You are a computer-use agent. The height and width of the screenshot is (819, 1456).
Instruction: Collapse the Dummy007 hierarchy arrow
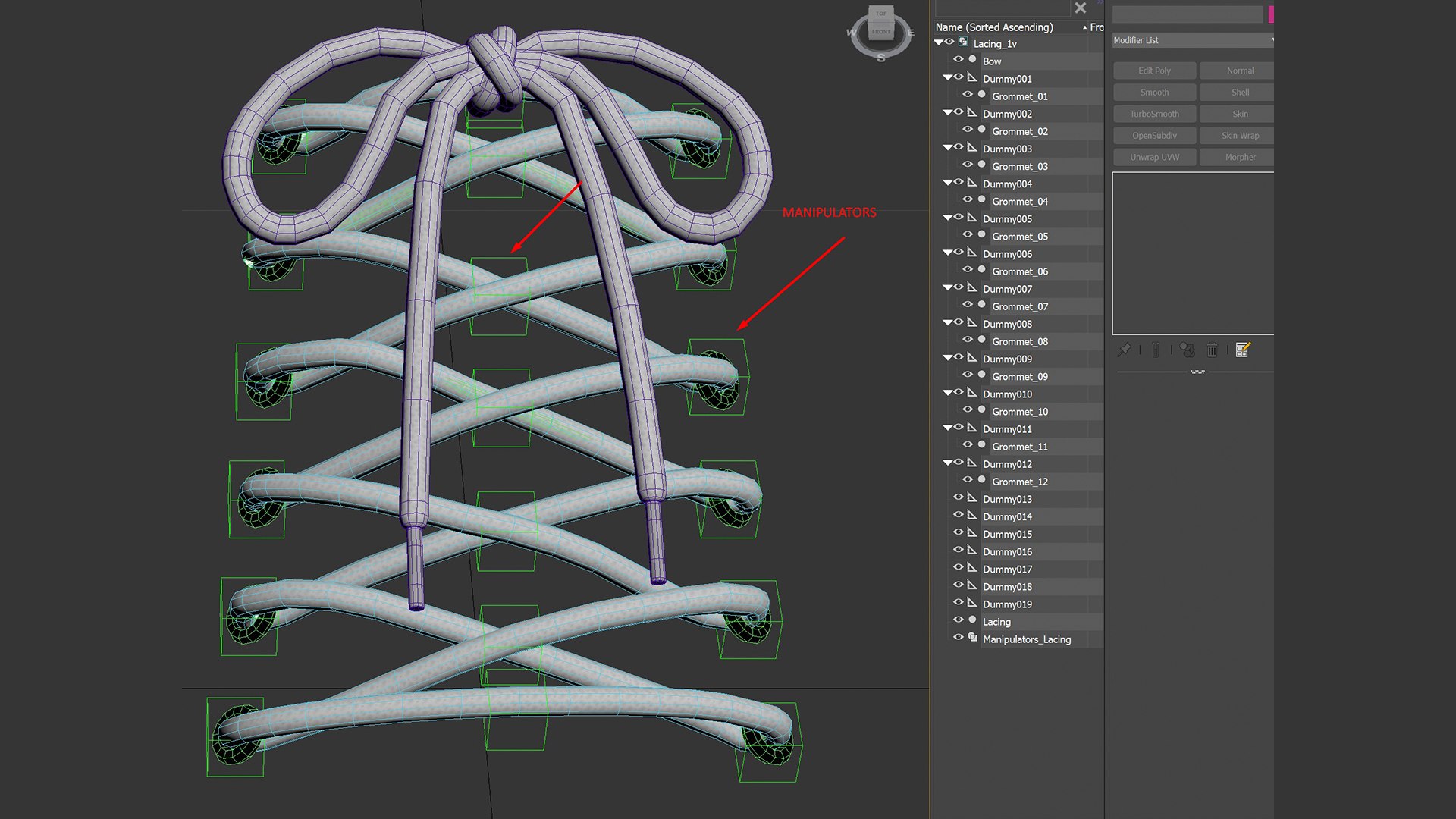click(947, 287)
